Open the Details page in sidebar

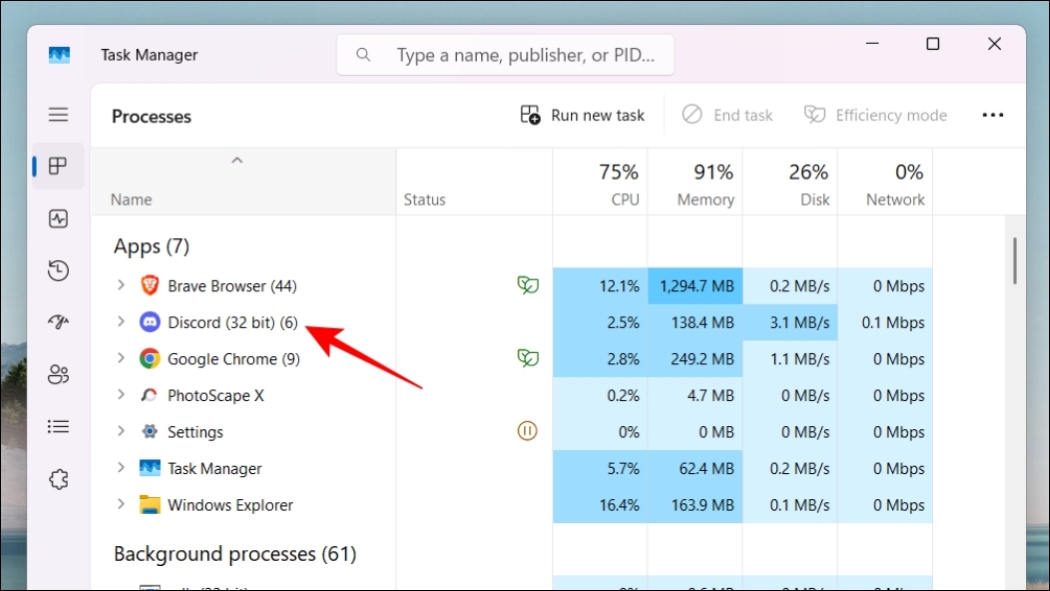(x=59, y=427)
